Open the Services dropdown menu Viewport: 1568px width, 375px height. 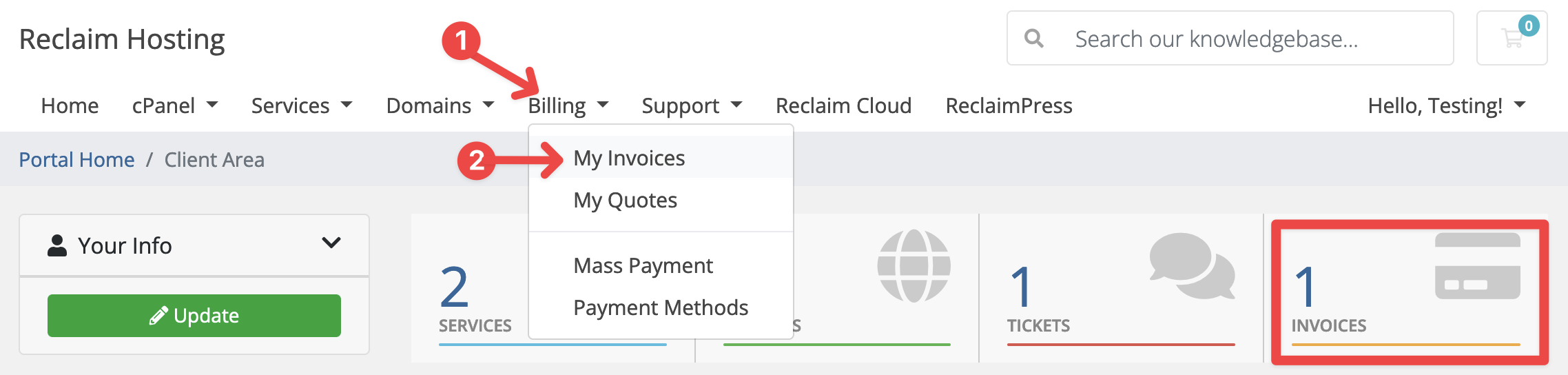coord(302,105)
